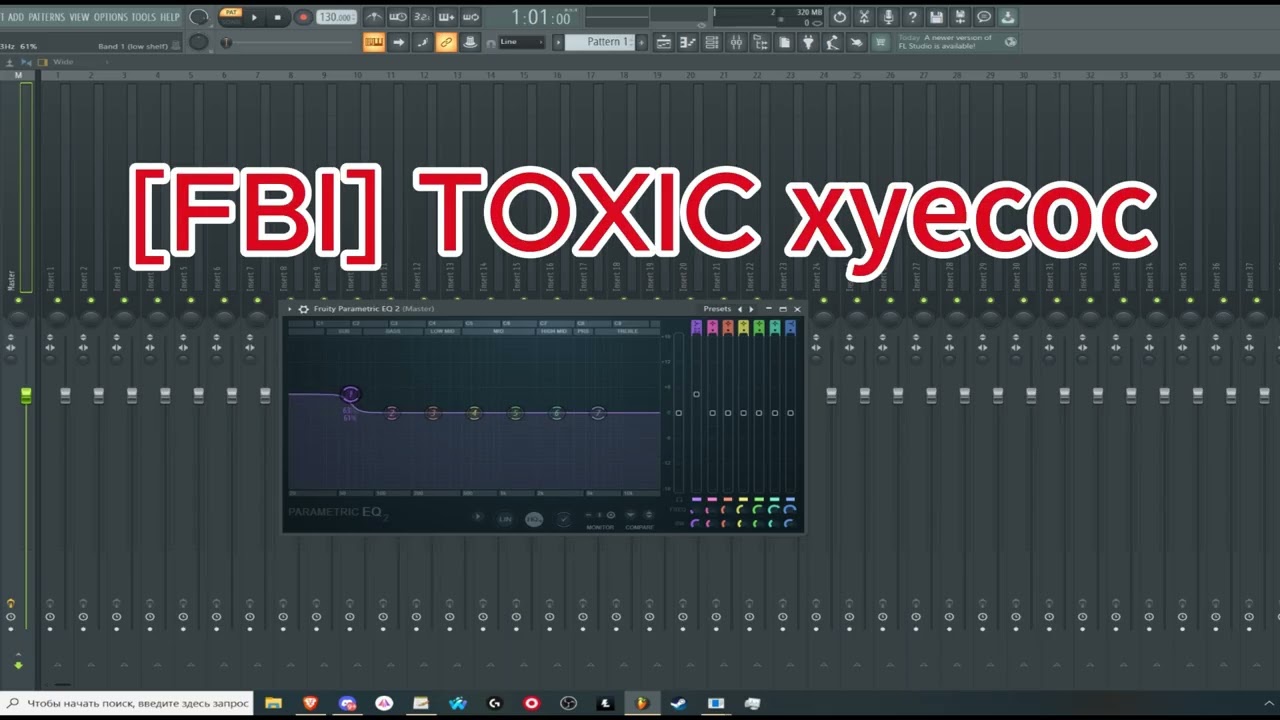
Task: Open the Browser view icon
Action: pyautogui.click(x=760, y=42)
